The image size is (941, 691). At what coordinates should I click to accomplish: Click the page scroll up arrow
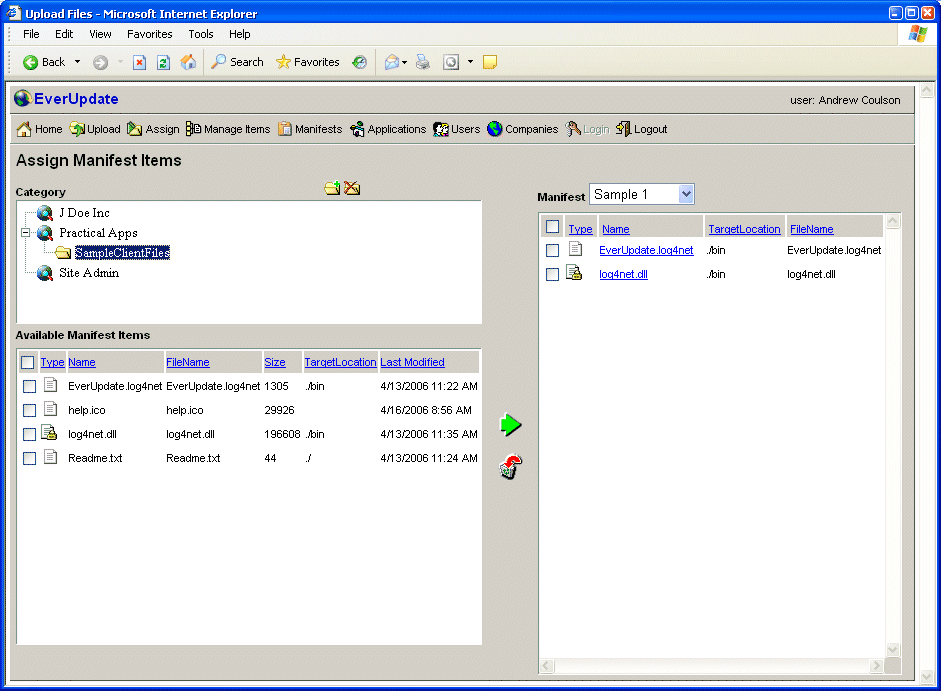(927, 91)
